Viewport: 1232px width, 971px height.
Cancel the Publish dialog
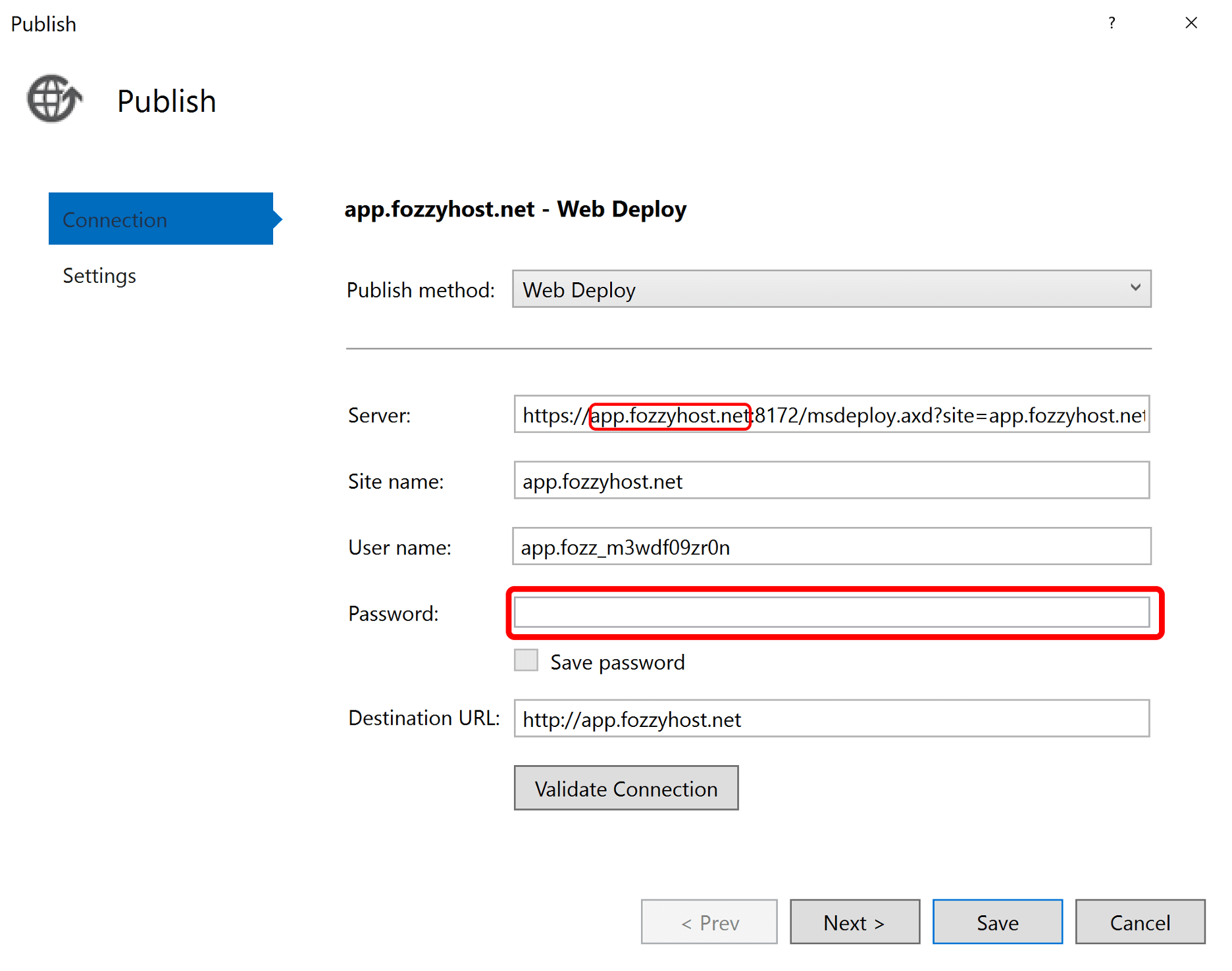point(1141,922)
